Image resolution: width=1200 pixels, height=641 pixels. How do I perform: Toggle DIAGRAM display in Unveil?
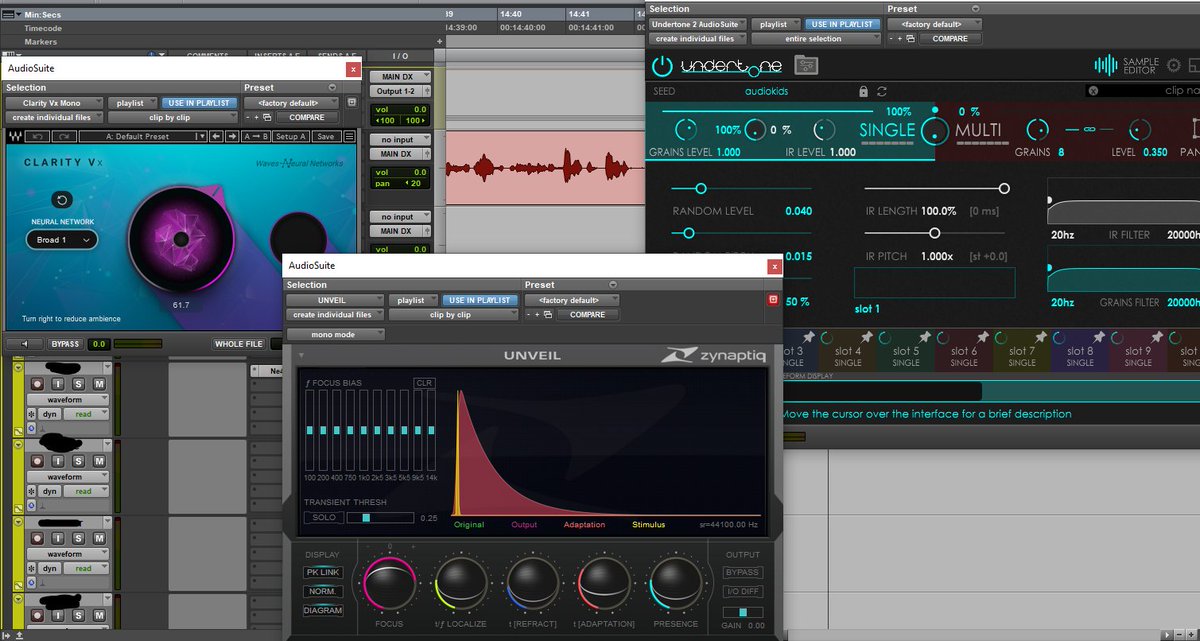pyautogui.click(x=323, y=610)
